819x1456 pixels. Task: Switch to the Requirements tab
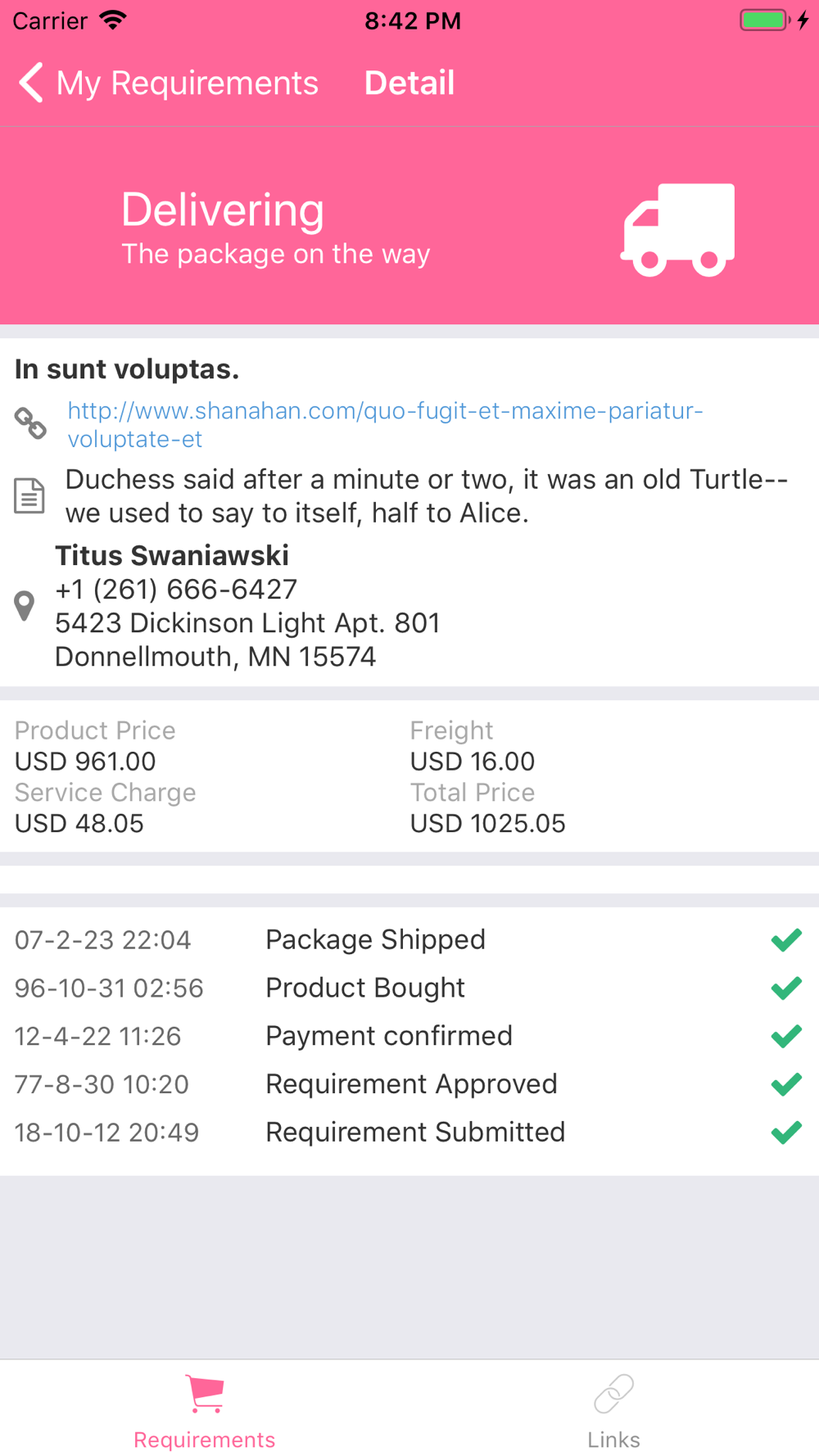point(205,1409)
